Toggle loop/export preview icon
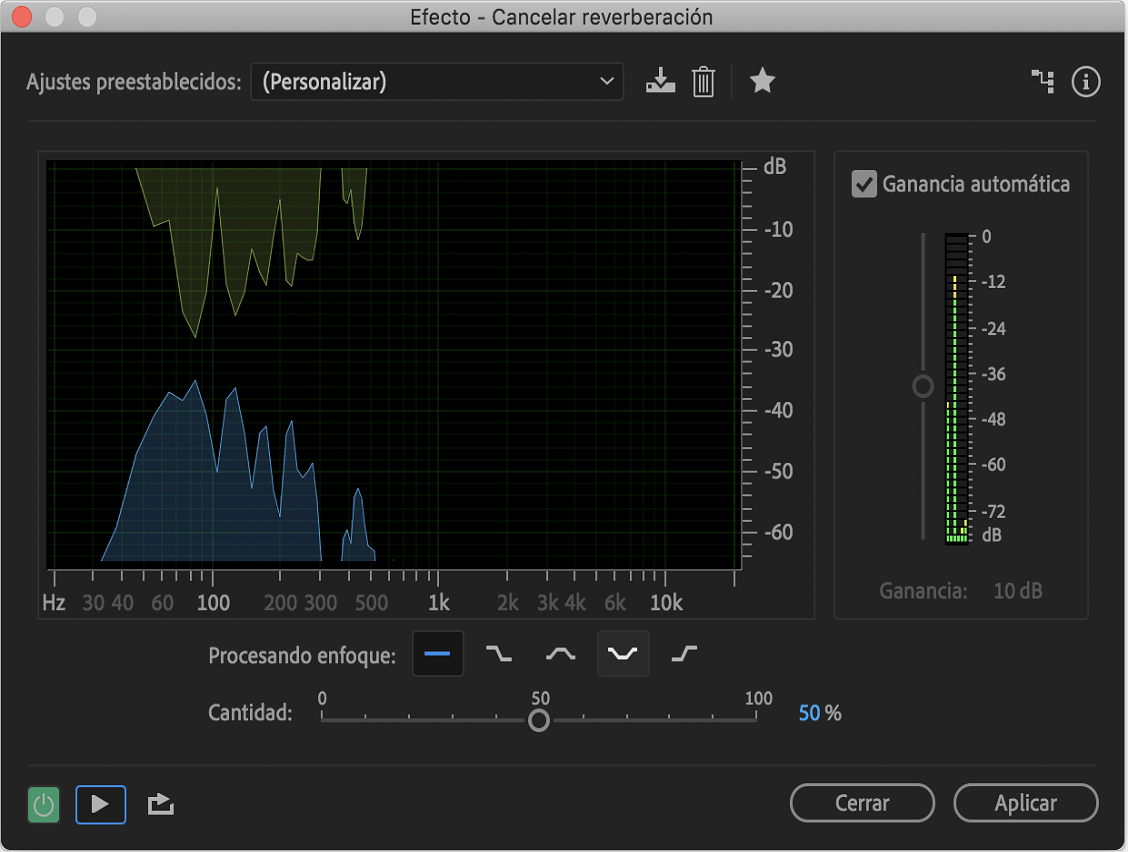 click(160, 805)
